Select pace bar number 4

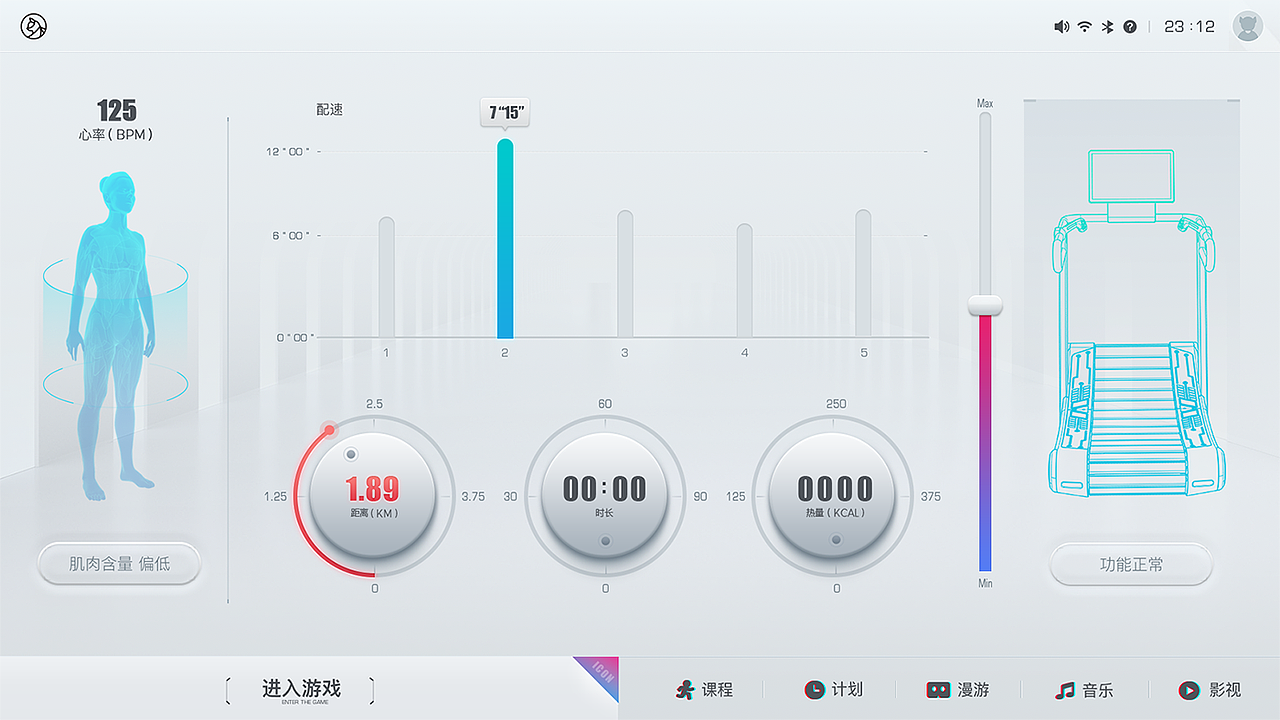(745, 281)
